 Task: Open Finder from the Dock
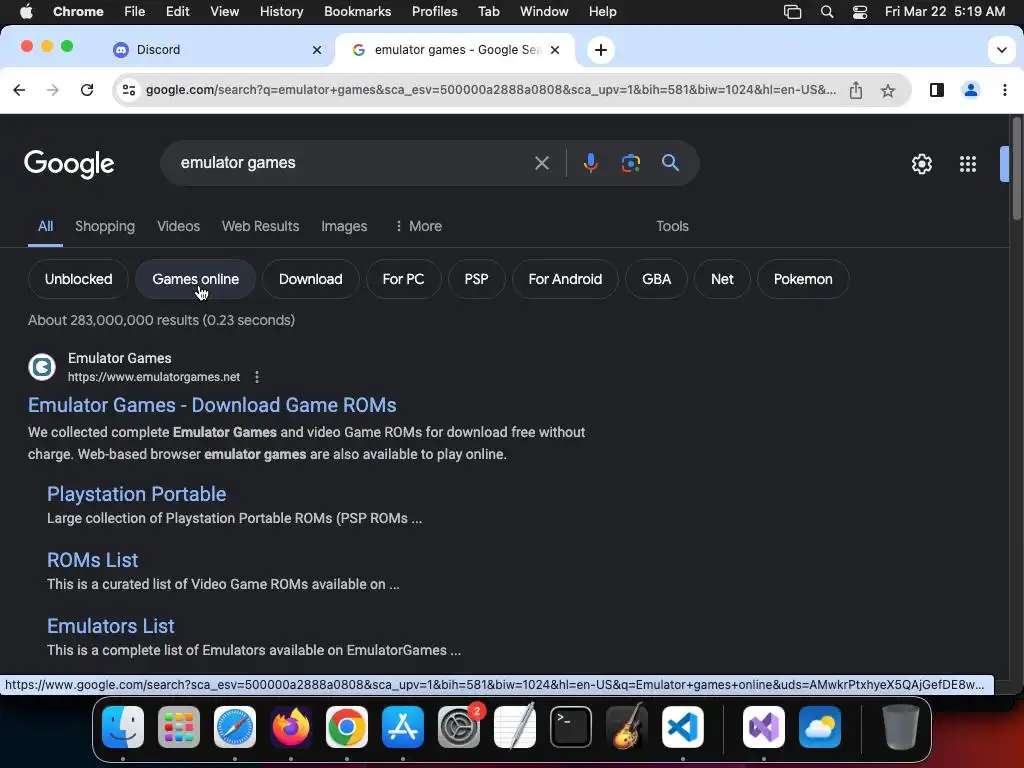coord(123,727)
